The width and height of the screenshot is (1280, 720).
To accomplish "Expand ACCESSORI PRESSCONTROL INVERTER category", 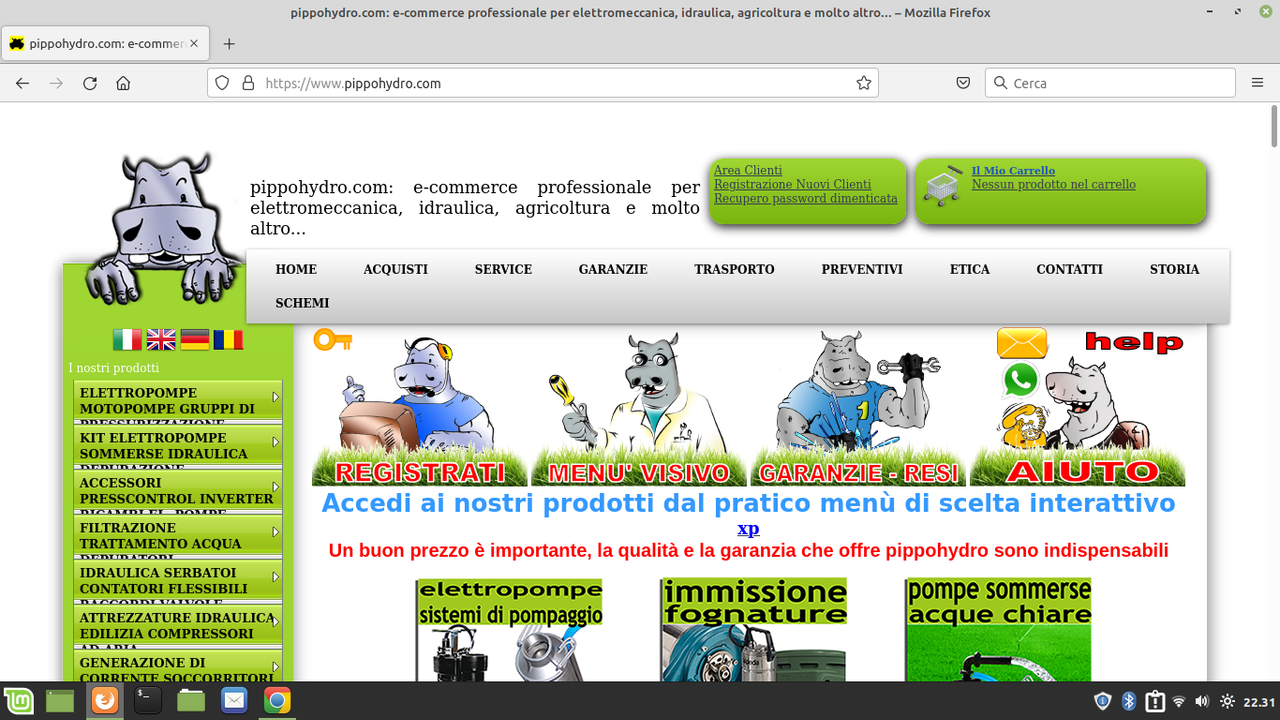I will click(x=178, y=492).
